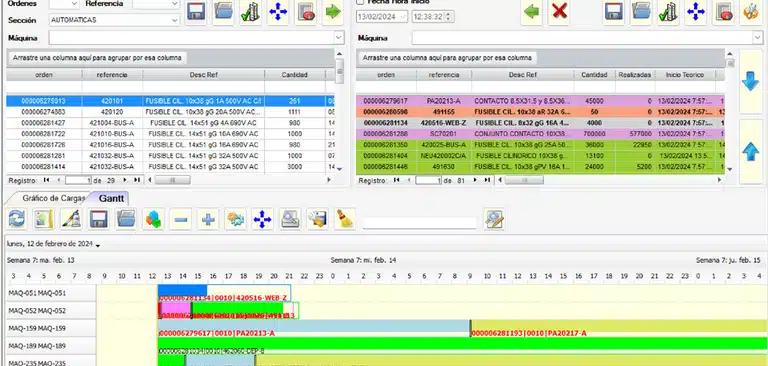Image resolution: width=768 pixels, height=366 pixels.
Task: Expand the right Máquina dropdown
Action: [756, 37]
